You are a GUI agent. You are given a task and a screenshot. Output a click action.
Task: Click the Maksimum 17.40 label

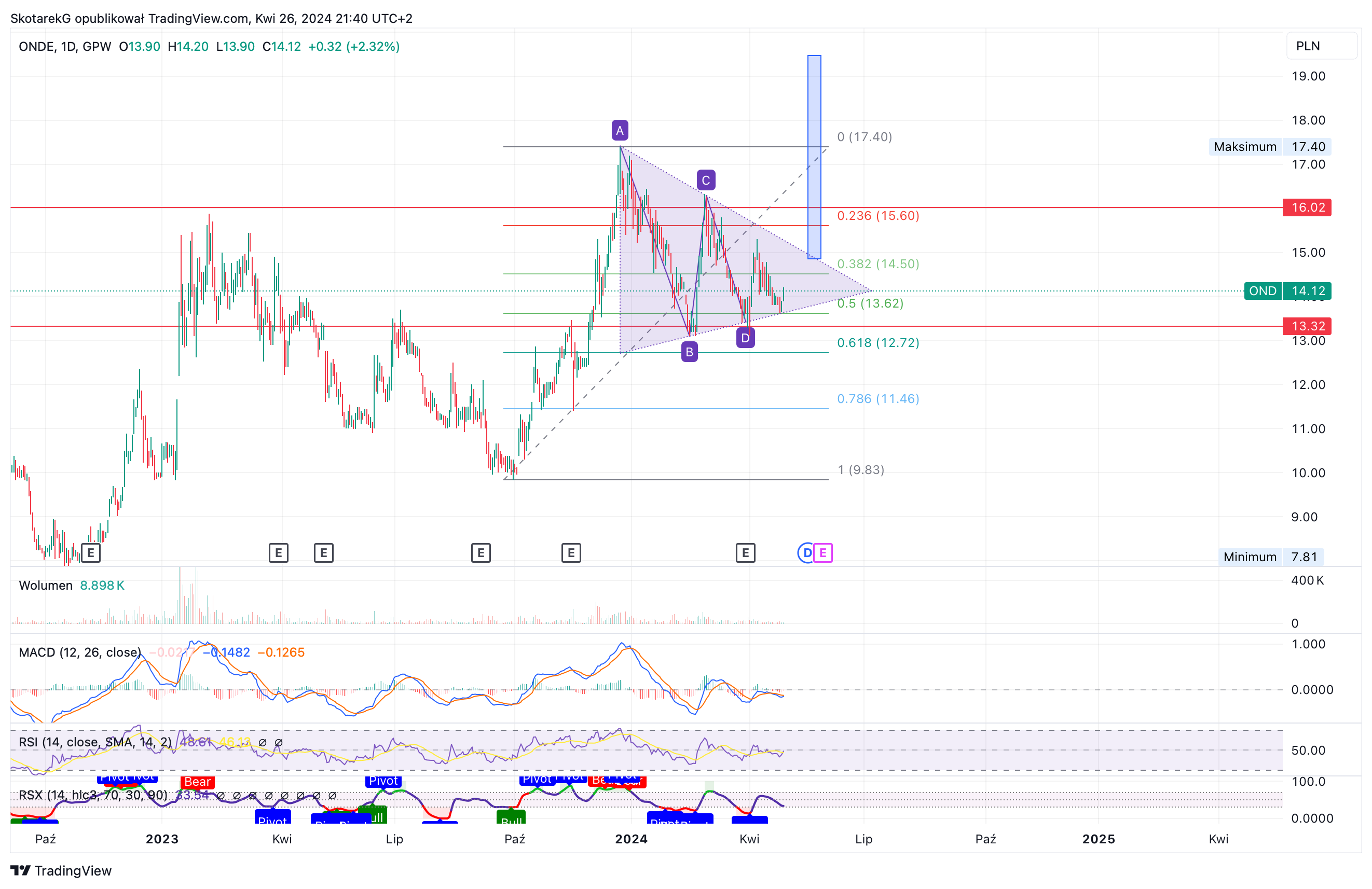1270,146
